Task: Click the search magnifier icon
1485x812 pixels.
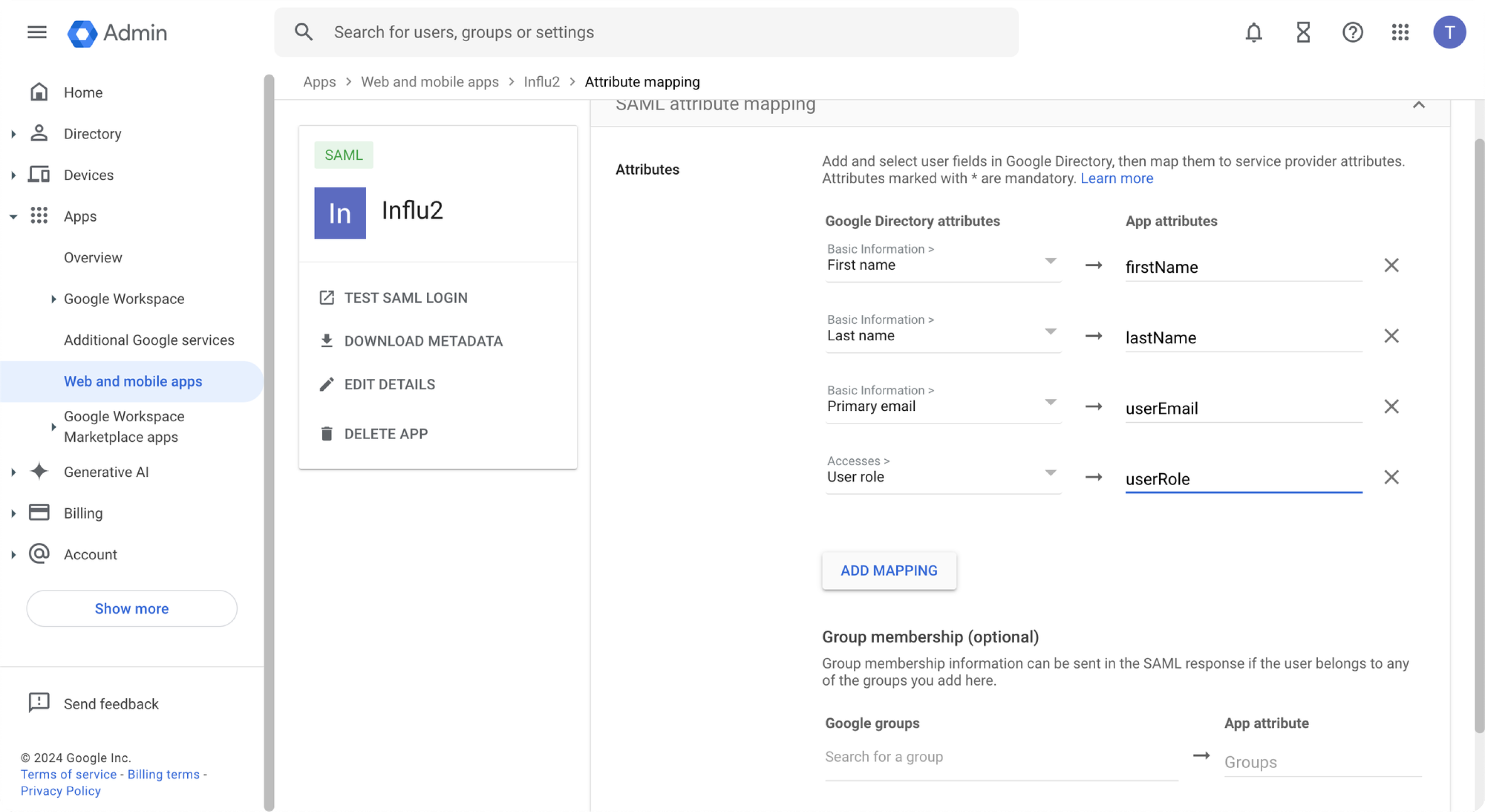Action: point(304,31)
